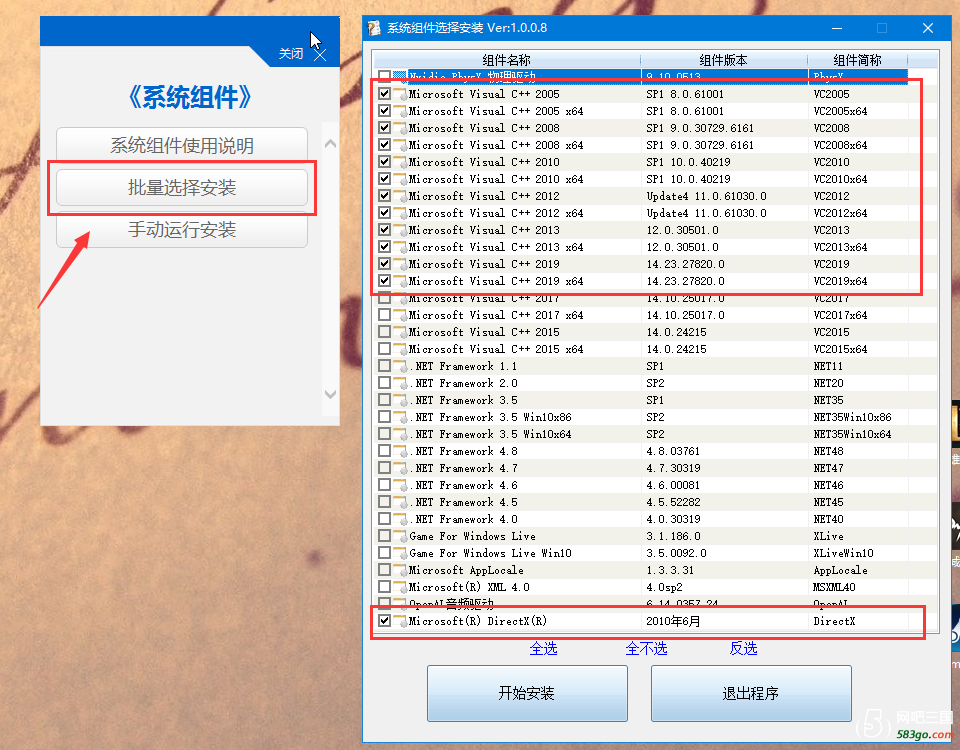
Task: Click version Update4 11.0.61030.0 for VC2012x64
Action: (x=707, y=213)
